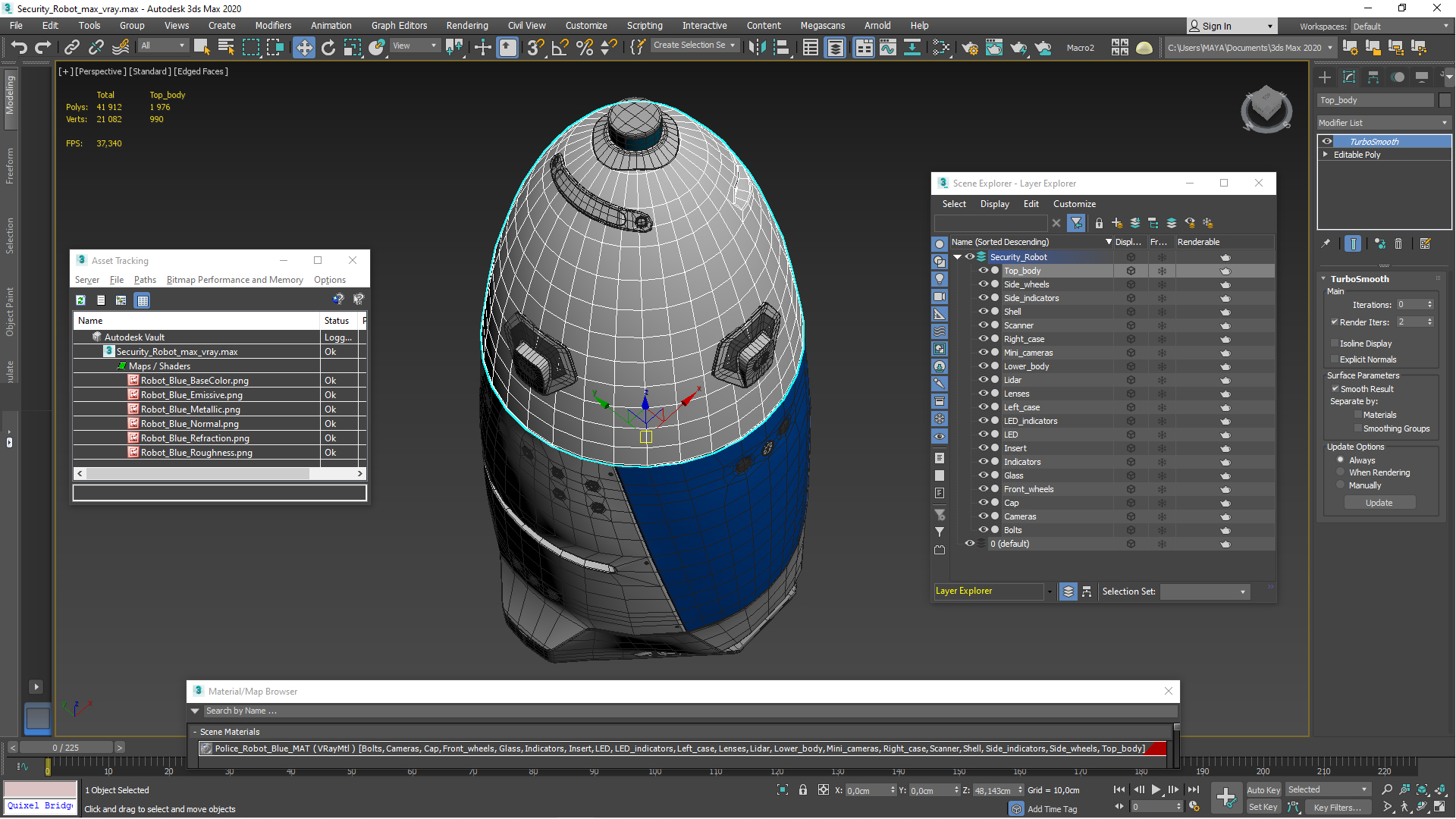Click Select by Name toolbar icon
Viewport: 1456px width, 819px height.
click(x=226, y=48)
